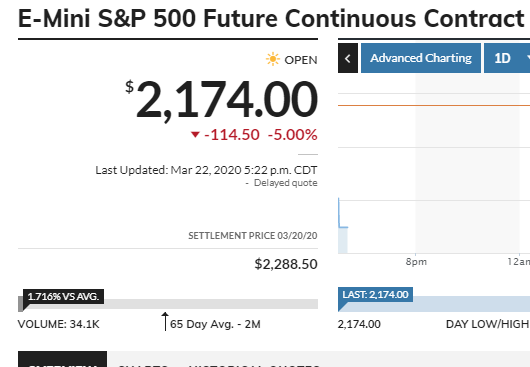Click the -5.00% percent change value

292,134
